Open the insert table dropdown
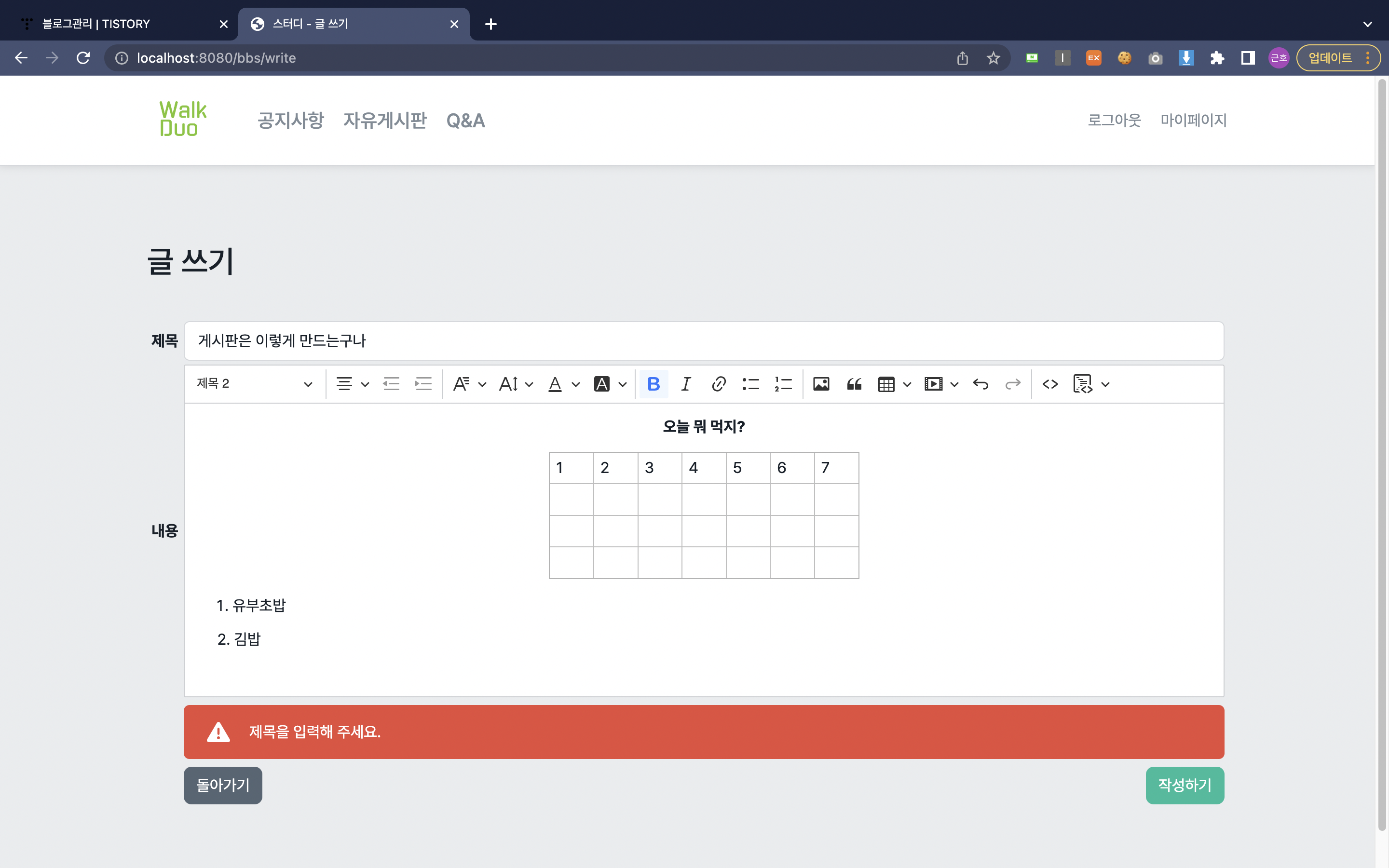The height and width of the screenshot is (868, 1389). [x=894, y=384]
